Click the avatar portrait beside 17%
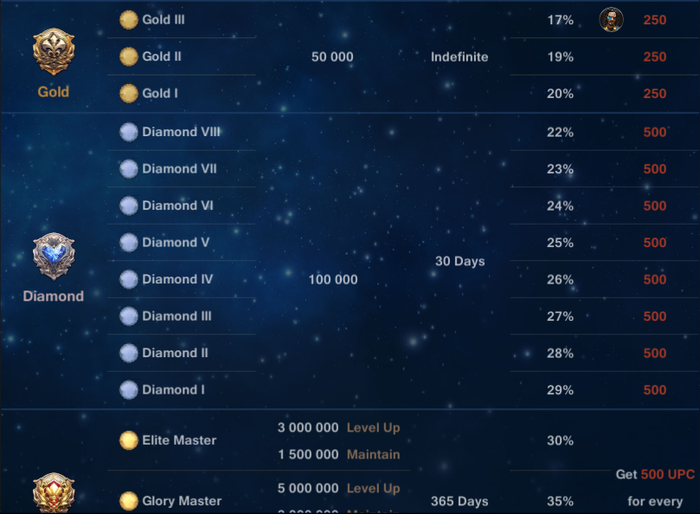The width and height of the screenshot is (700, 514). click(x=611, y=19)
